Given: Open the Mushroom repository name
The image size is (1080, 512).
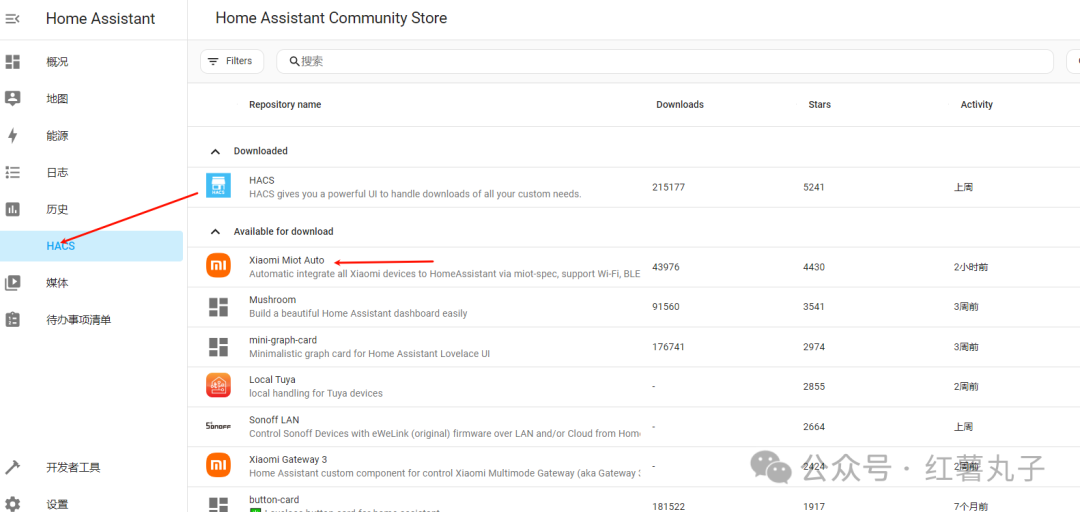Looking at the screenshot, I should click(273, 300).
